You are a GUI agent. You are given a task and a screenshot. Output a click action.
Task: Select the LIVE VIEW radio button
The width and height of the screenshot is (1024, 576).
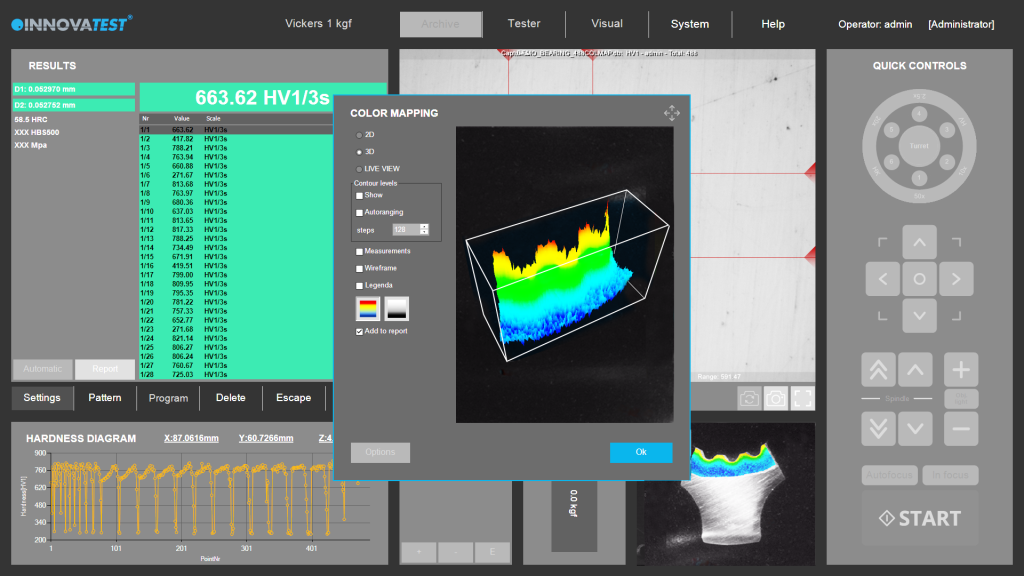coord(359,169)
